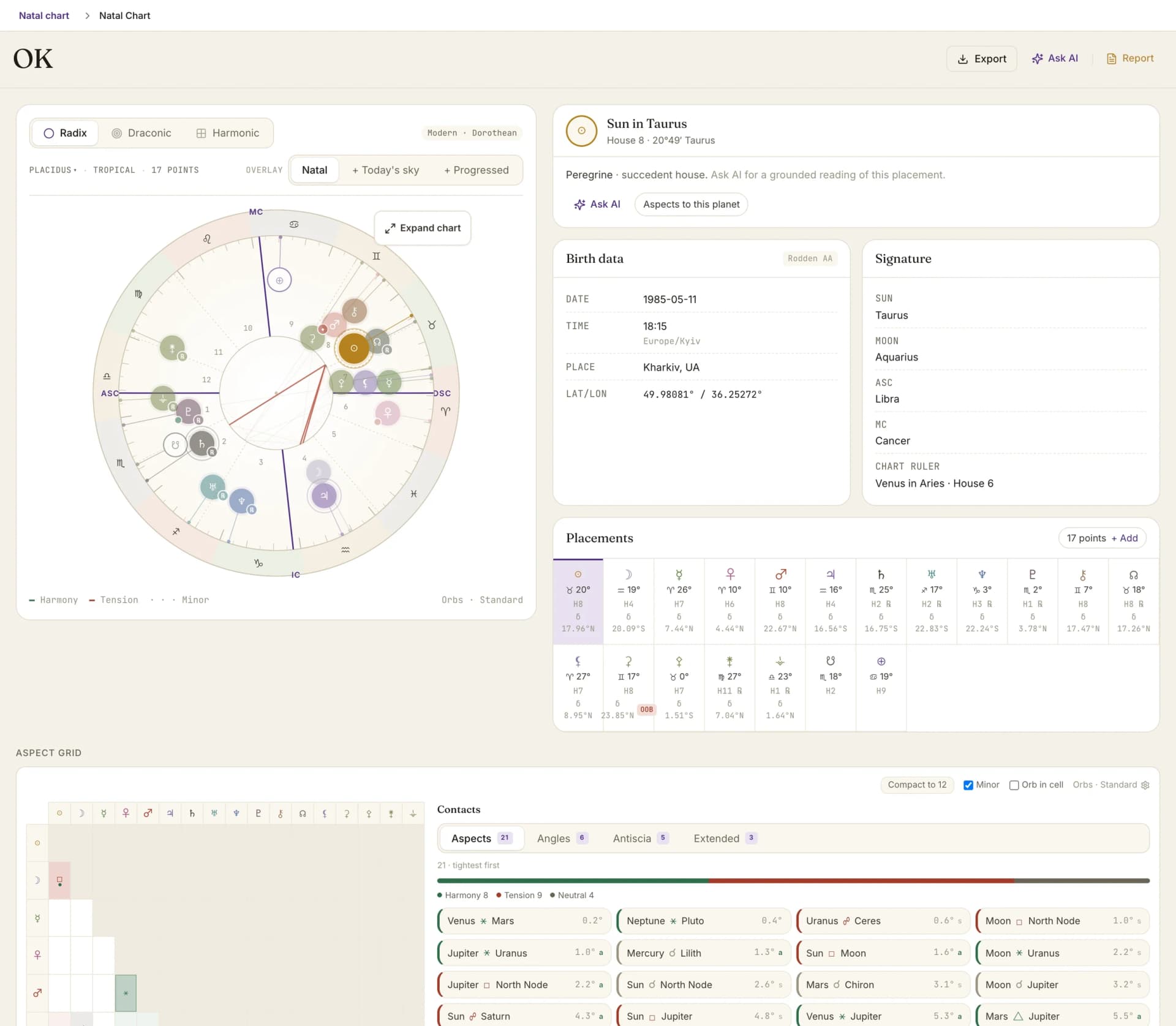Image resolution: width=1176 pixels, height=1026 pixels.
Task: Switch to the Extended contacts tab
Action: (725, 838)
